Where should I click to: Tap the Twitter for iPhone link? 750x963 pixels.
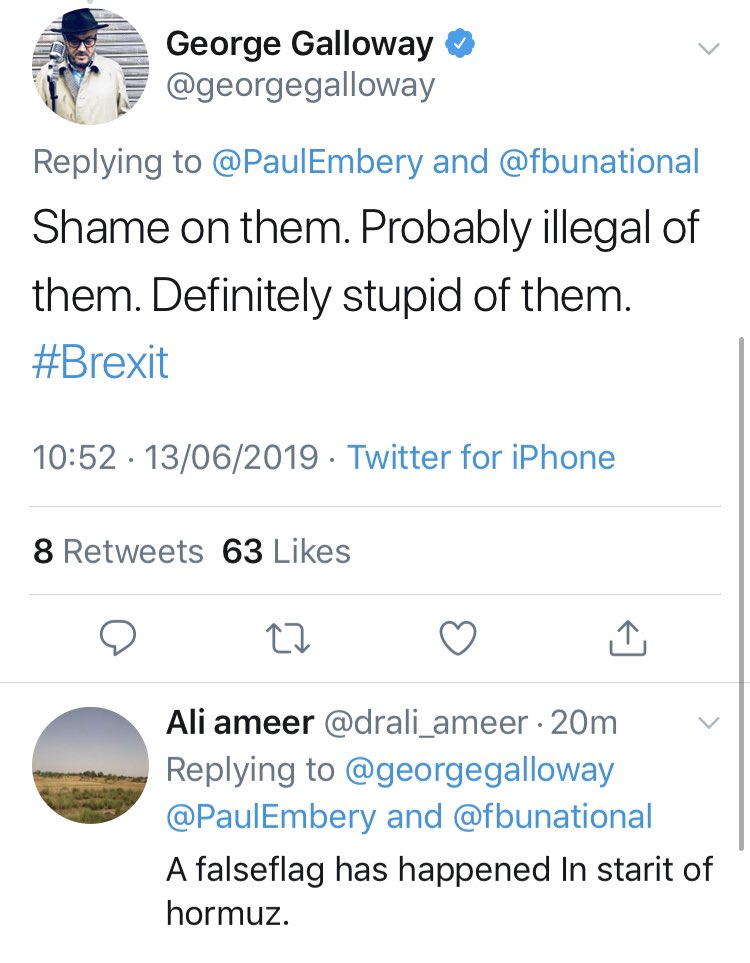click(481, 458)
